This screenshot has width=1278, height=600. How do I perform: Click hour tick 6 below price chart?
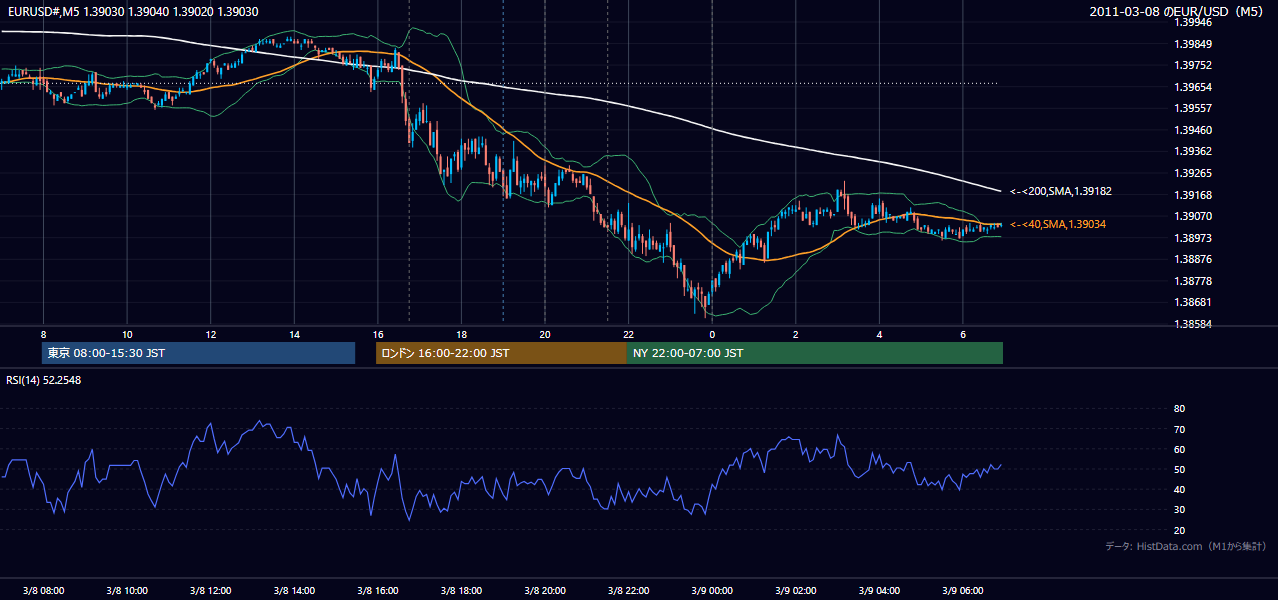tap(962, 334)
